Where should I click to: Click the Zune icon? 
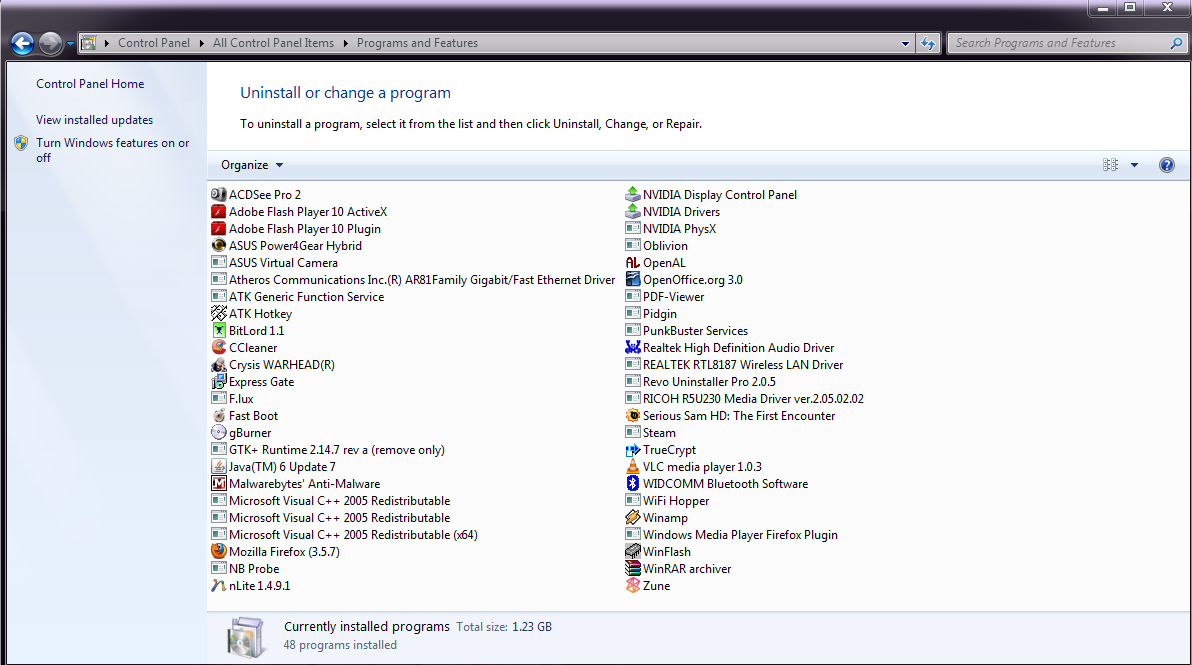click(x=632, y=586)
